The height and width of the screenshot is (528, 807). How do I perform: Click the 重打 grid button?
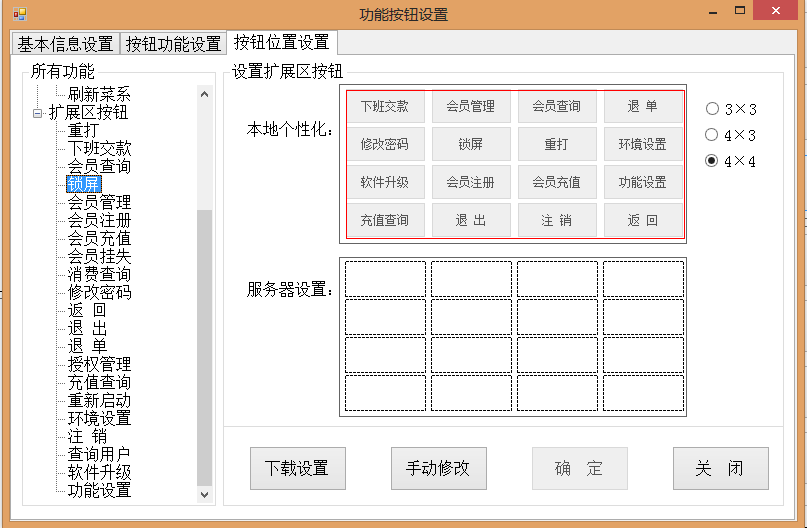pyautogui.click(x=557, y=145)
